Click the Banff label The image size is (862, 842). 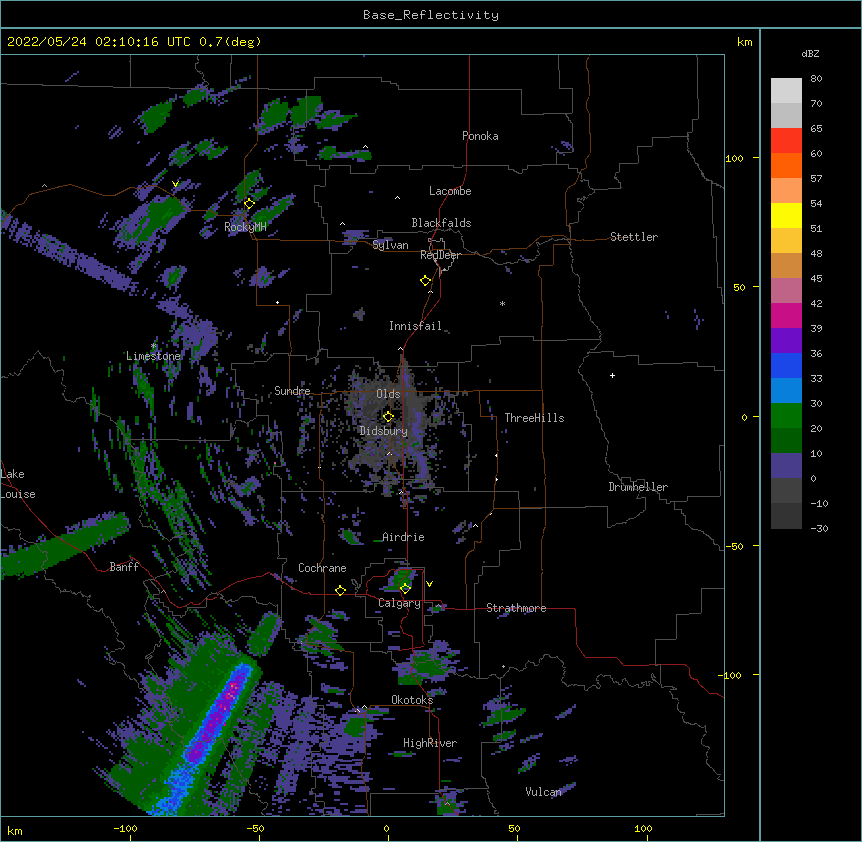pos(124,567)
